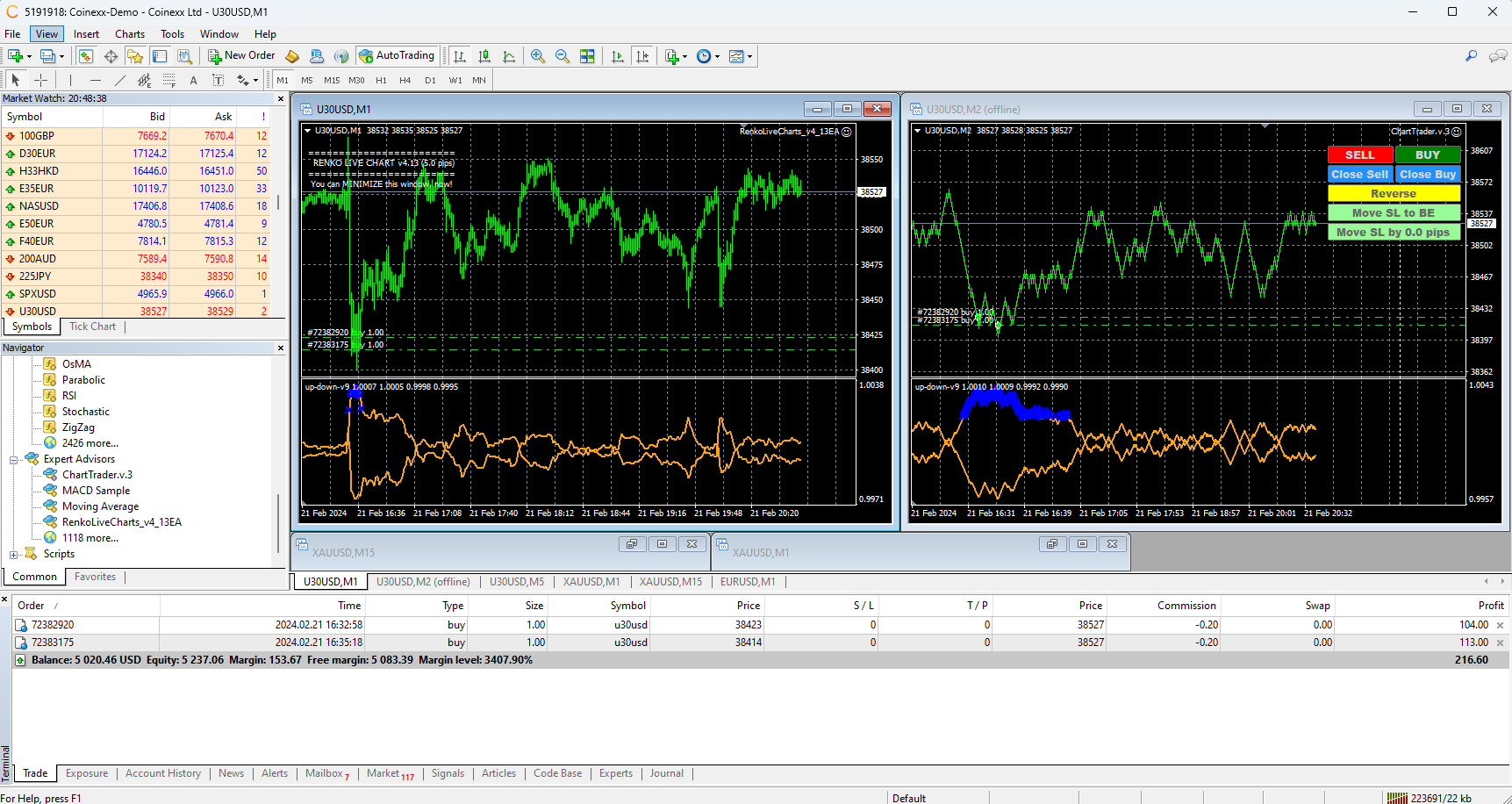This screenshot has height=804, width=1512.
Task: Expand the Scripts tree node
Action: (x=14, y=555)
